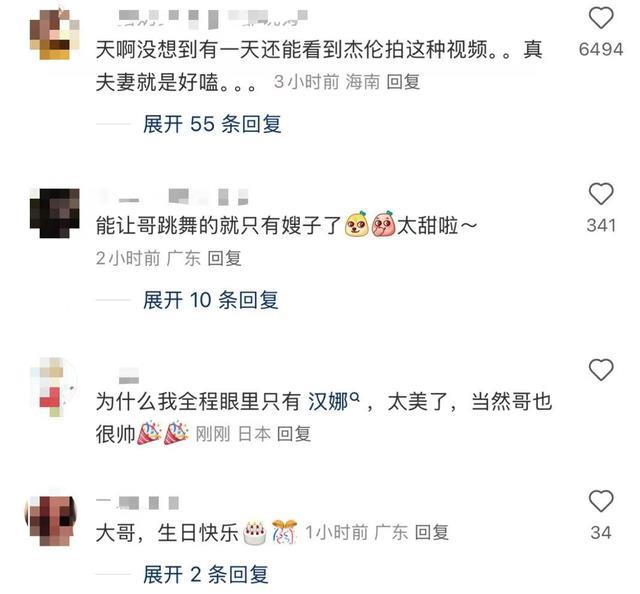This screenshot has width=640, height=594.
Task: Click the yellow blushing emoji sticker
Action: 356,224
